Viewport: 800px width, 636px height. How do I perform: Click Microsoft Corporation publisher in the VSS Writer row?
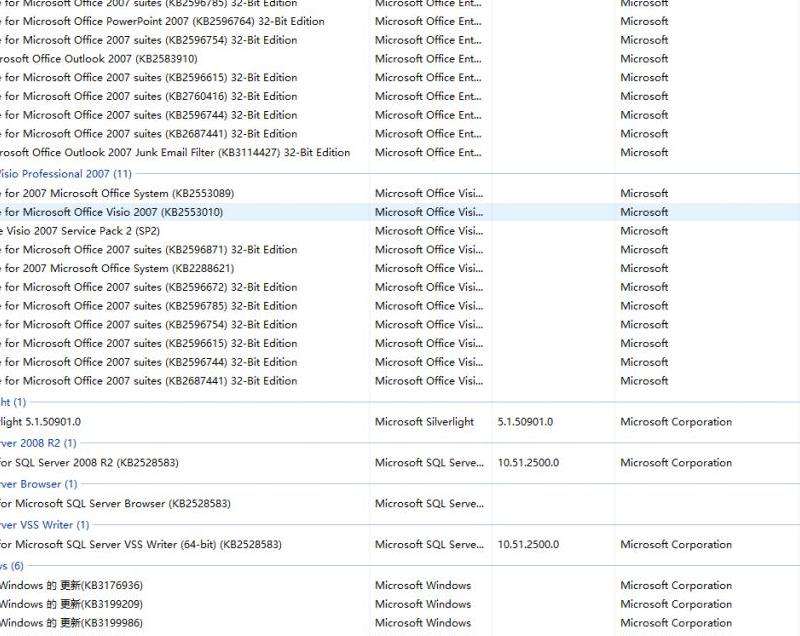tap(676, 544)
